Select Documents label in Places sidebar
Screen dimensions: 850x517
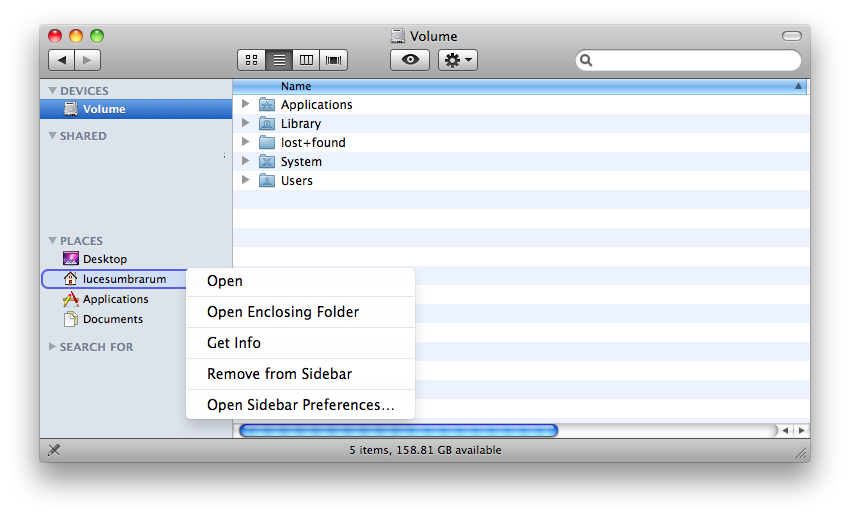point(113,319)
